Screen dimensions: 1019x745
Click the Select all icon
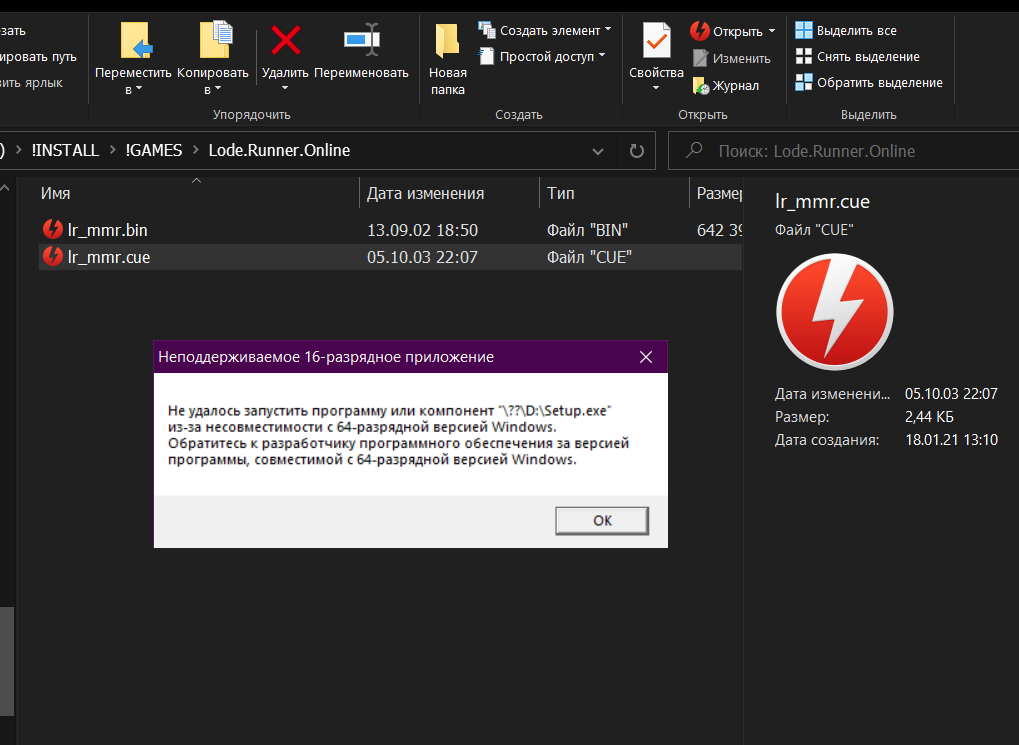(804, 30)
